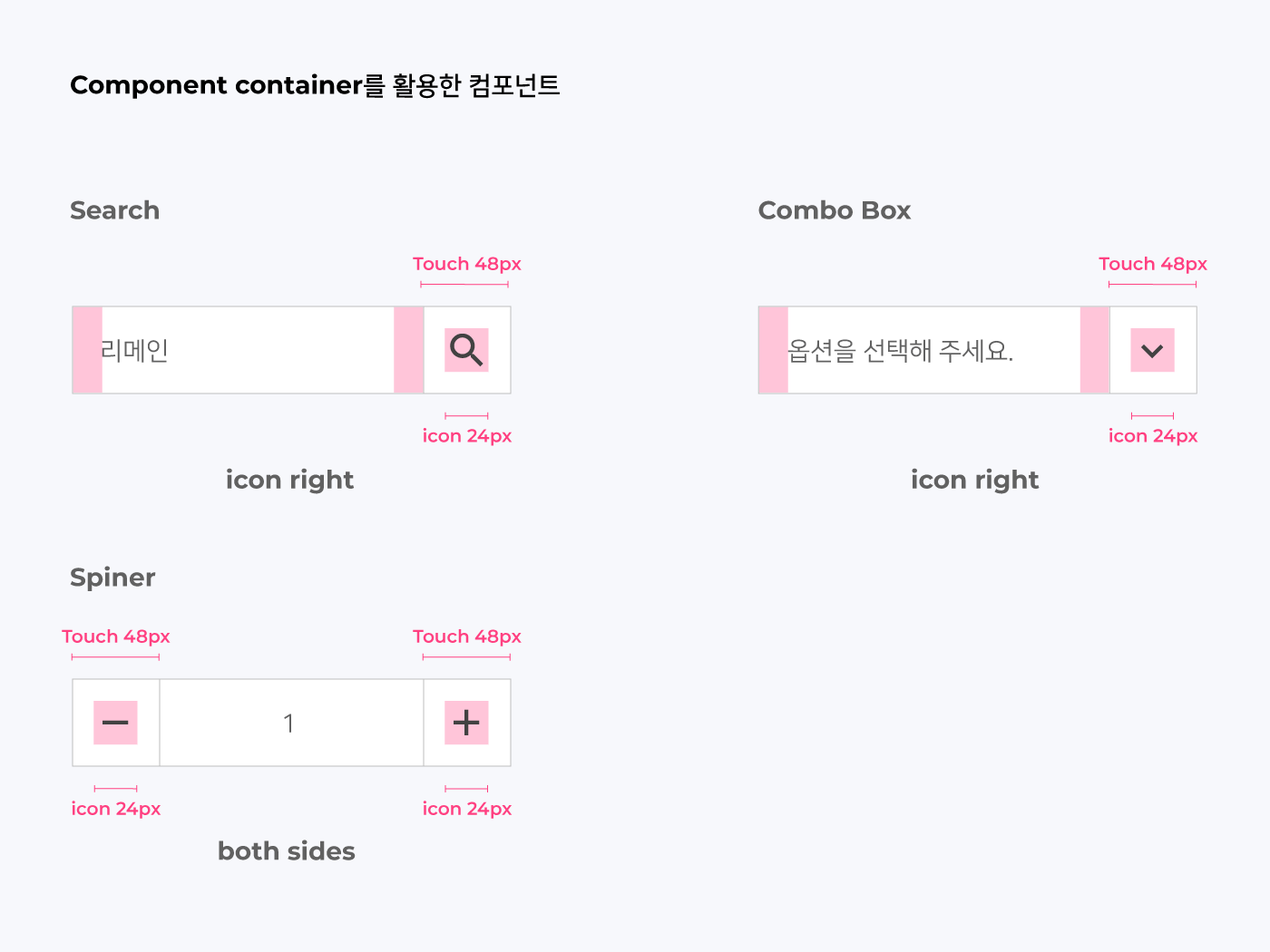1270x952 pixels.
Task: Click the Search section heading
Action: (x=115, y=210)
